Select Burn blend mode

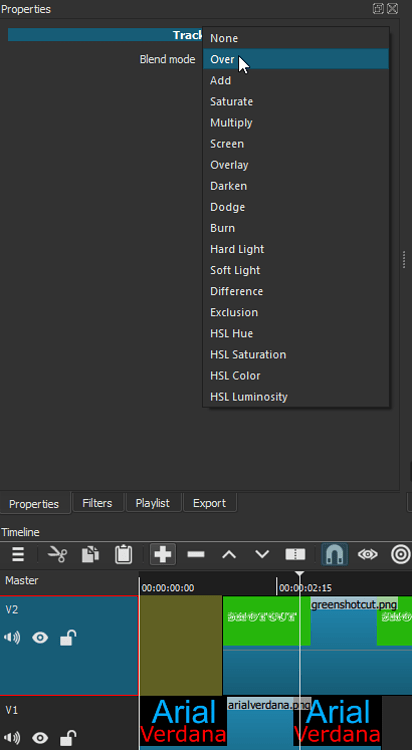pos(296,228)
